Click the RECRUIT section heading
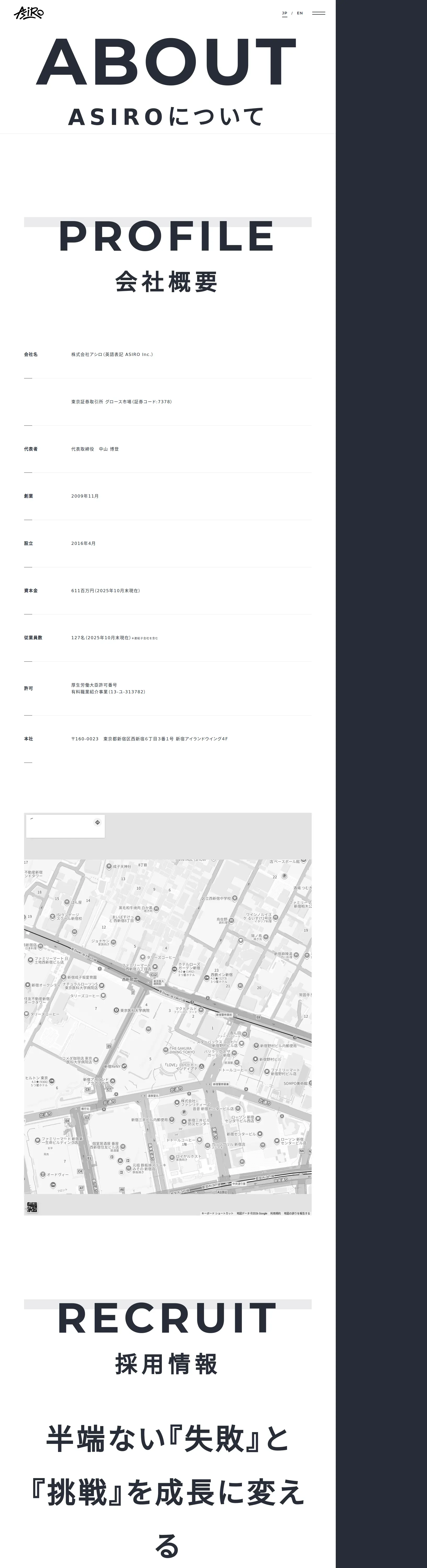The height and width of the screenshot is (1568, 427). [168, 1318]
